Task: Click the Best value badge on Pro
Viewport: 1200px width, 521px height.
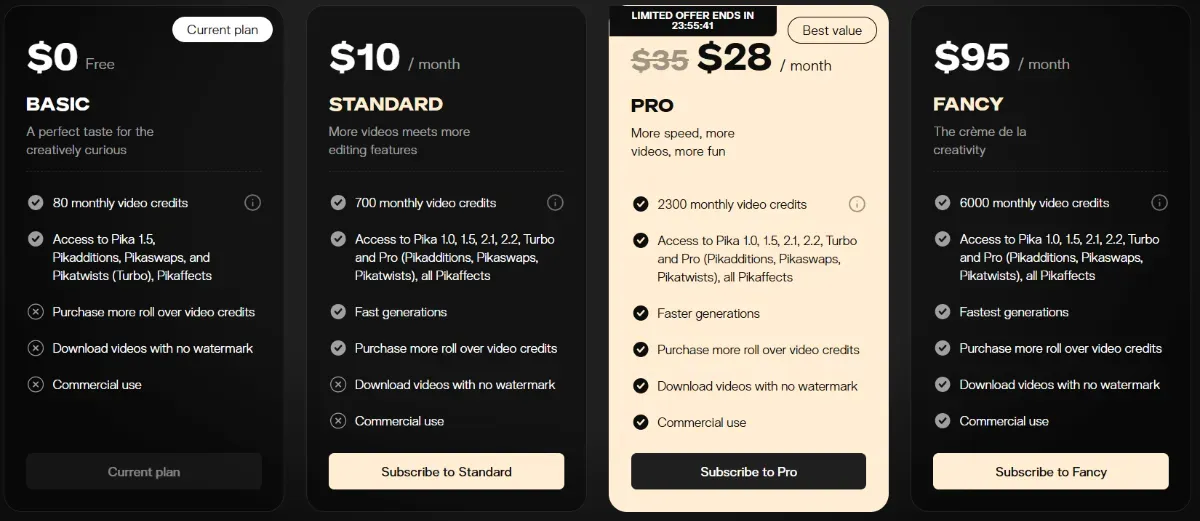Action: click(831, 30)
